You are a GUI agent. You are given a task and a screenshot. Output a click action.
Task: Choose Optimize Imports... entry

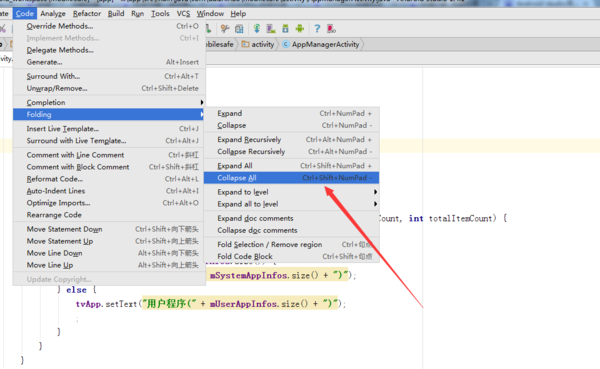(109, 203)
